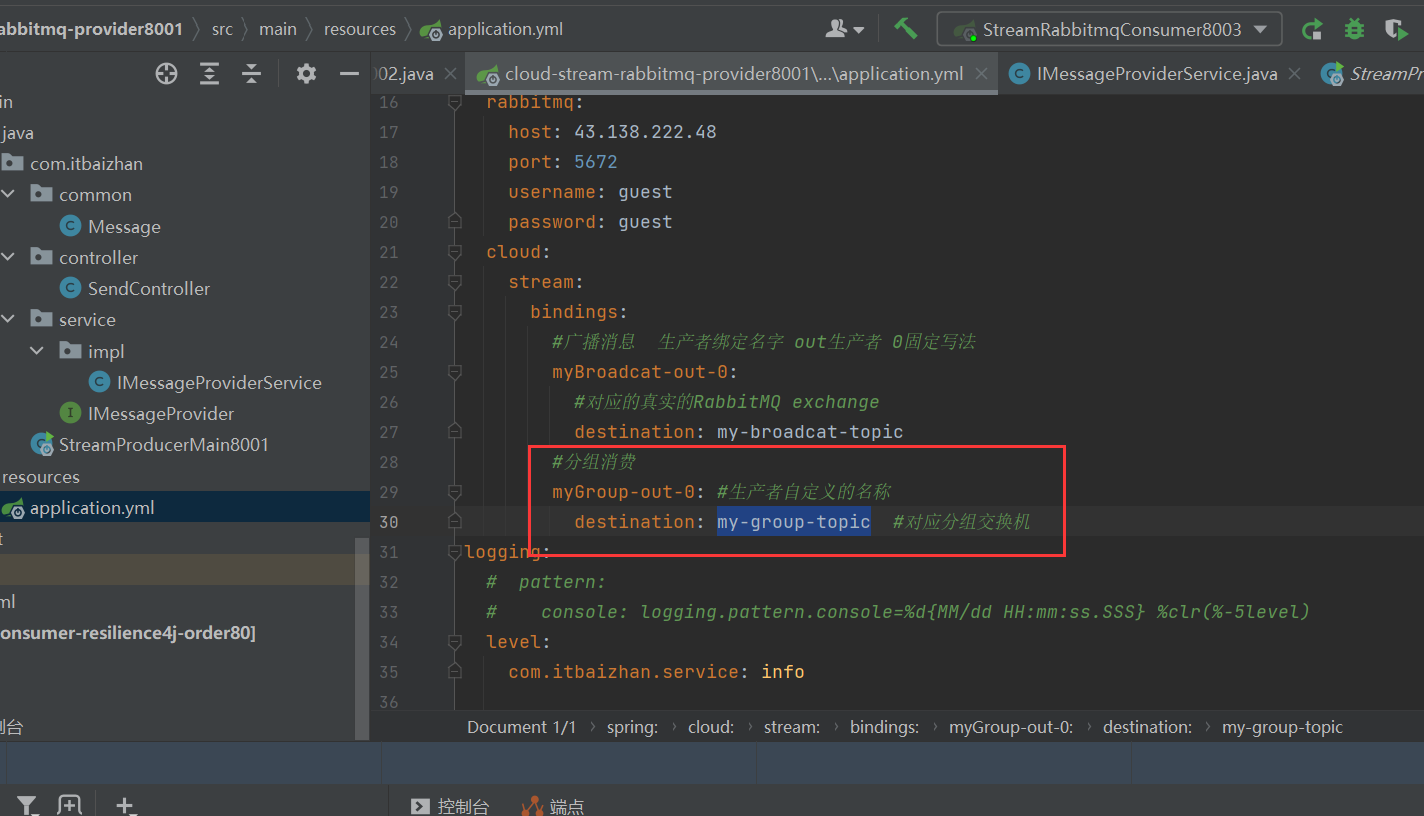Expand all nodes in project panel
The width and height of the screenshot is (1424, 816).
[209, 73]
